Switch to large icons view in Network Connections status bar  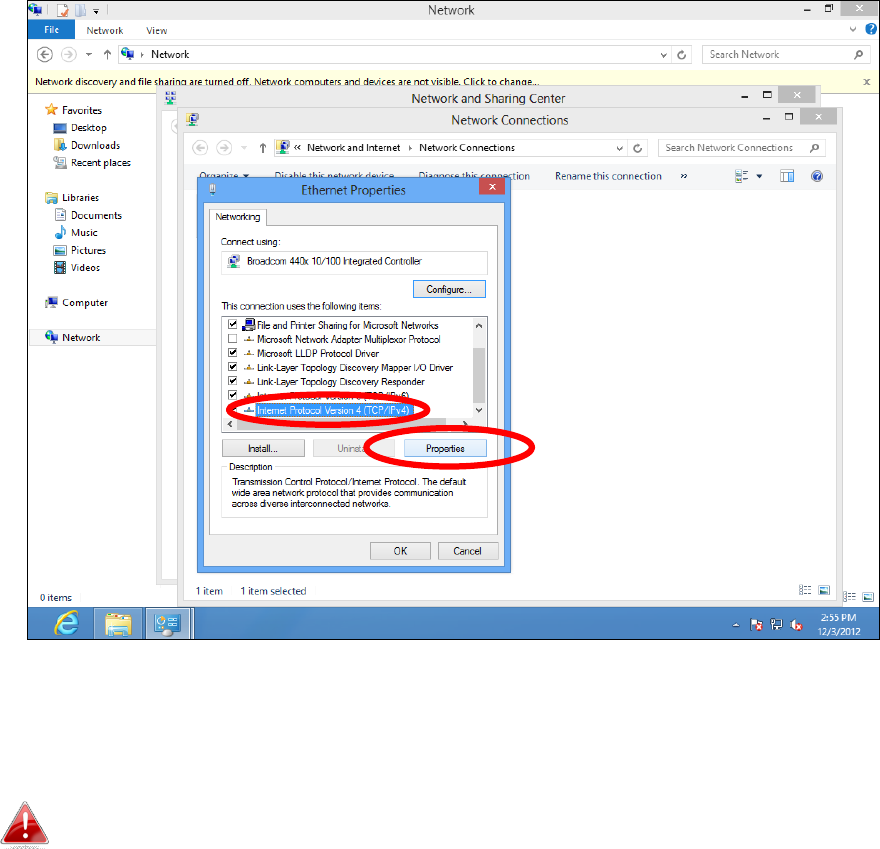[824, 590]
